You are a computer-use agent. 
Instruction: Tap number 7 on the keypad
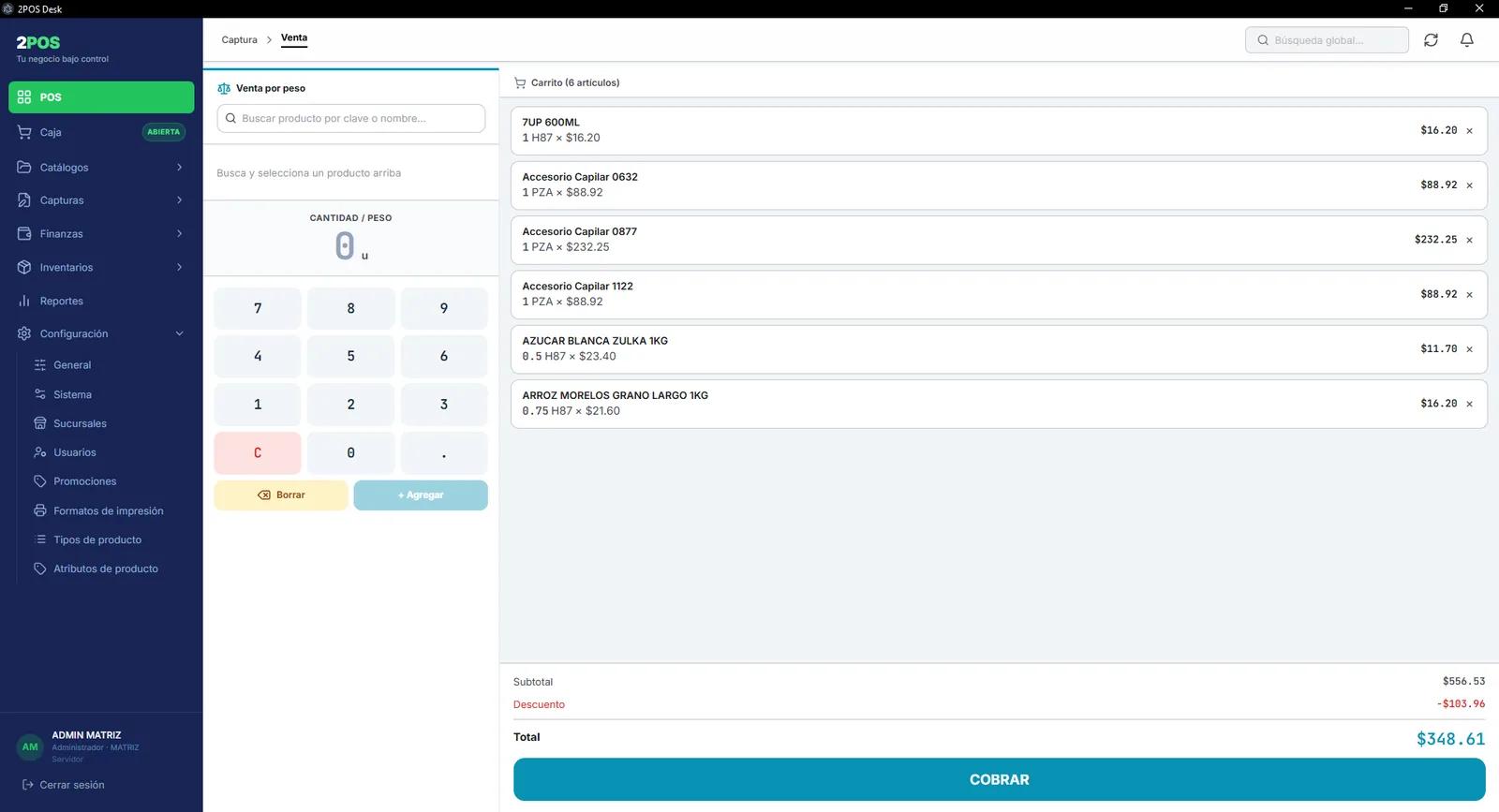click(258, 308)
